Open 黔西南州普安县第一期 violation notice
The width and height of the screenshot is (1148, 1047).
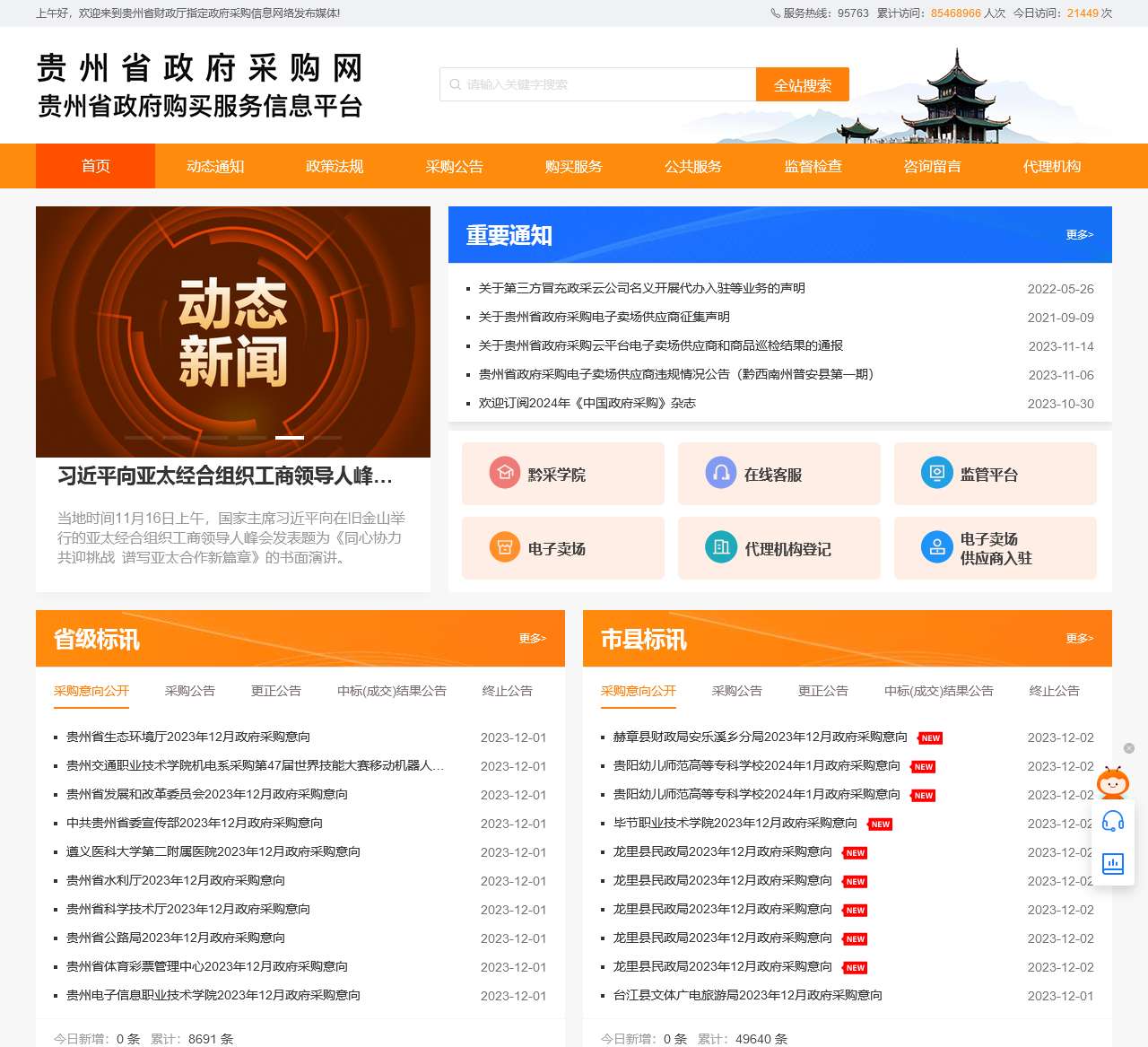(x=676, y=374)
